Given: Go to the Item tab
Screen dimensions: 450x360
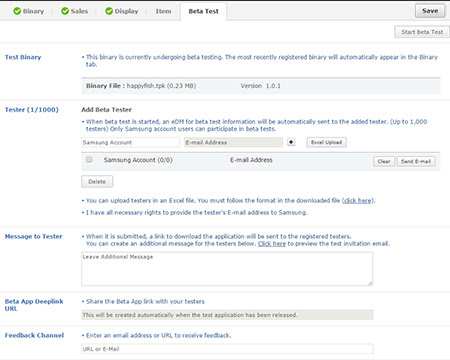Looking at the screenshot, I should coord(163,11).
